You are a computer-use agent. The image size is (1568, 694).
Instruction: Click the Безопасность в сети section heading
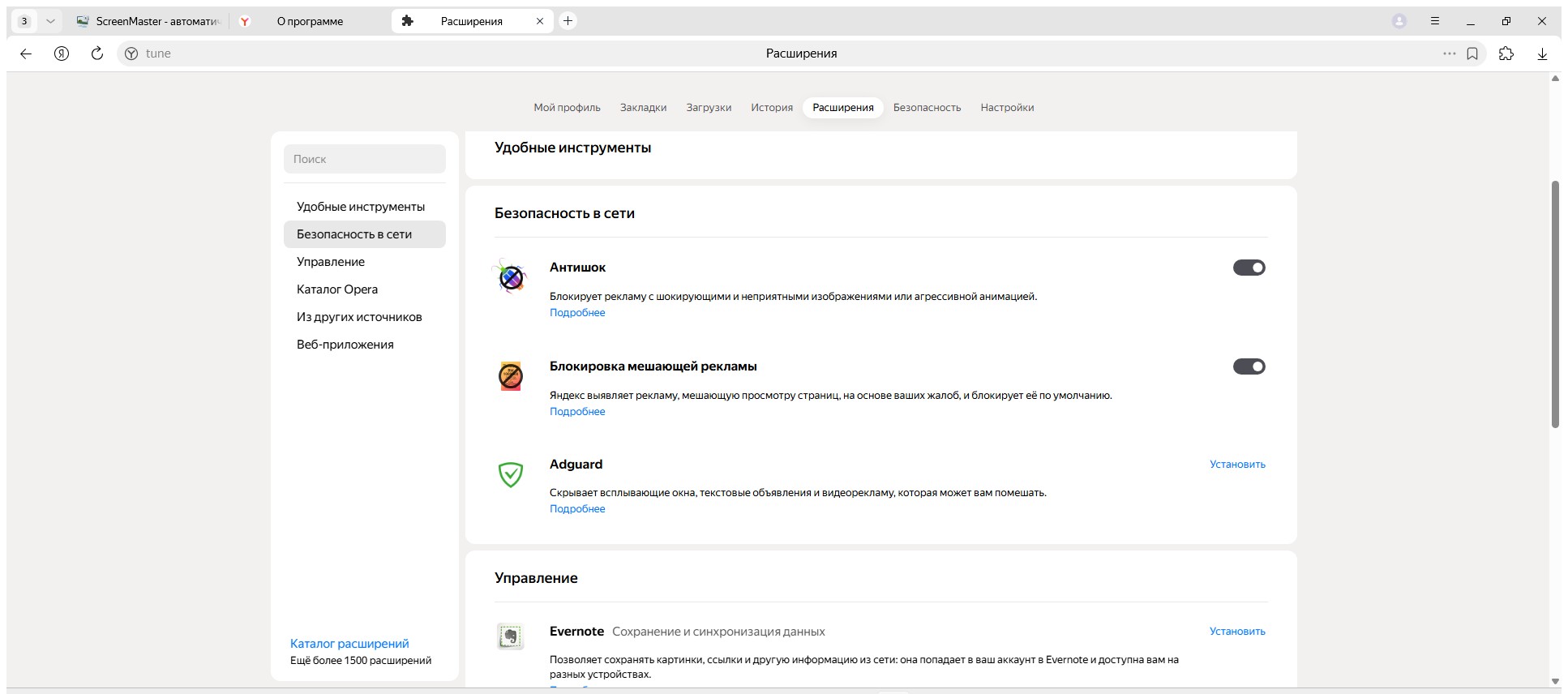[x=564, y=213]
